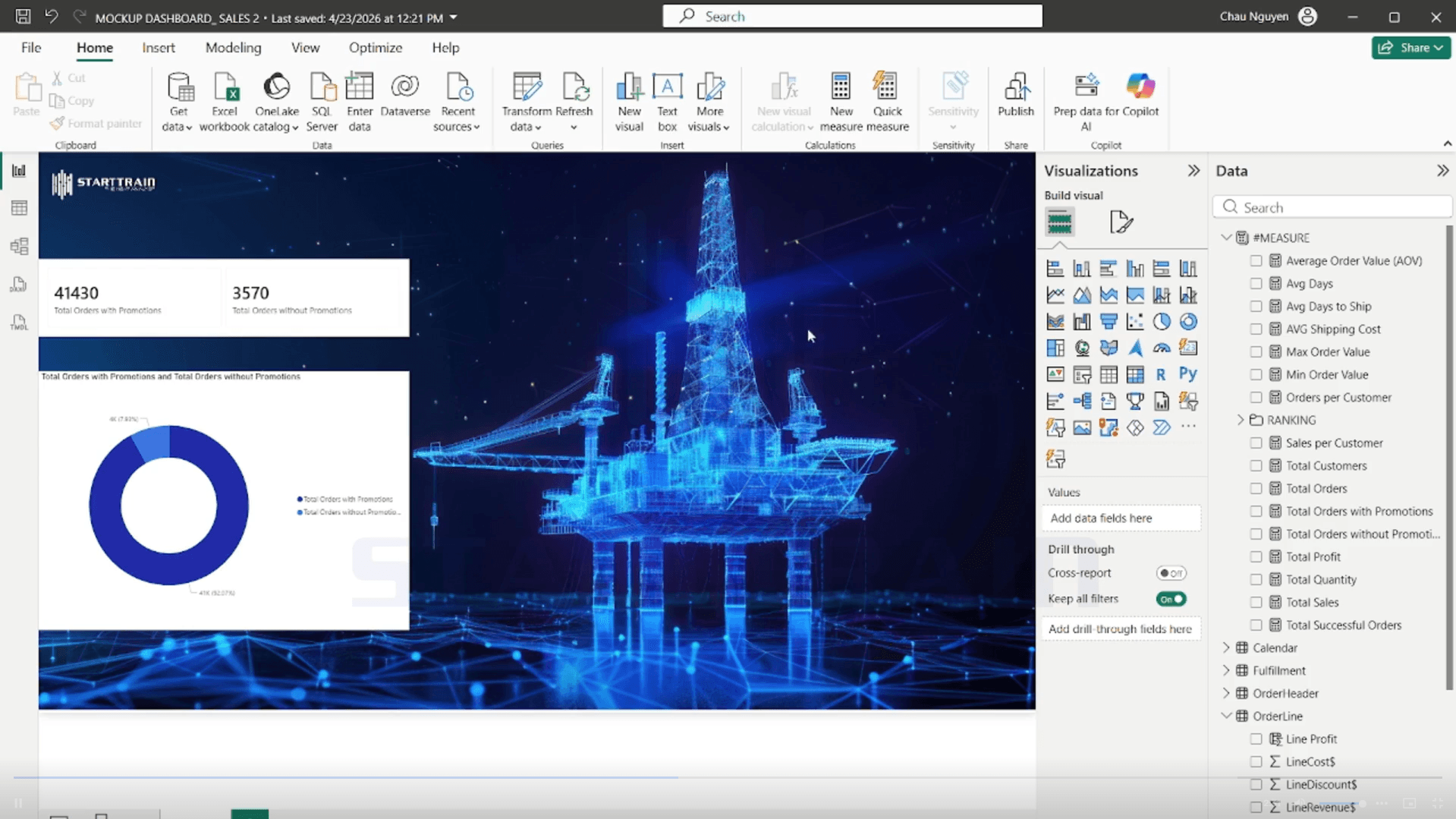Collapse the Visualizations pane

1193,171
